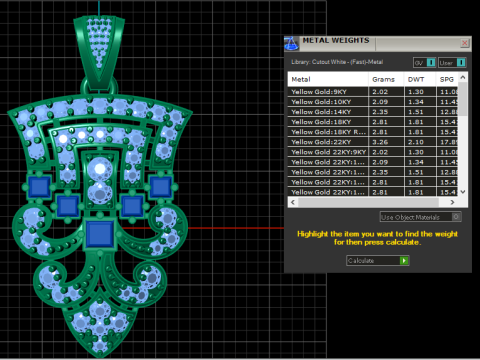Select the Yellow Gold 22KY:9KY row
Screen dimensions: 480x360
[373, 152]
